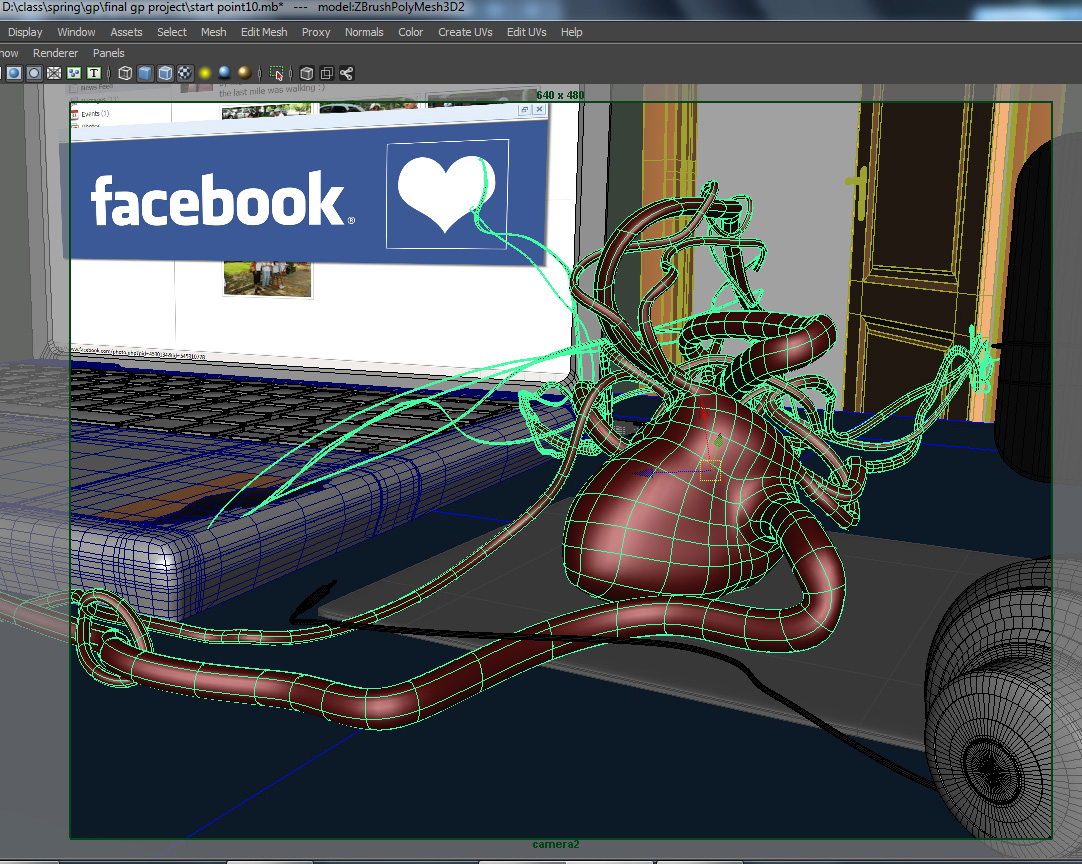The width and height of the screenshot is (1082, 864).
Task: Toggle Textured checkered sphere icon
Action: (x=185, y=73)
